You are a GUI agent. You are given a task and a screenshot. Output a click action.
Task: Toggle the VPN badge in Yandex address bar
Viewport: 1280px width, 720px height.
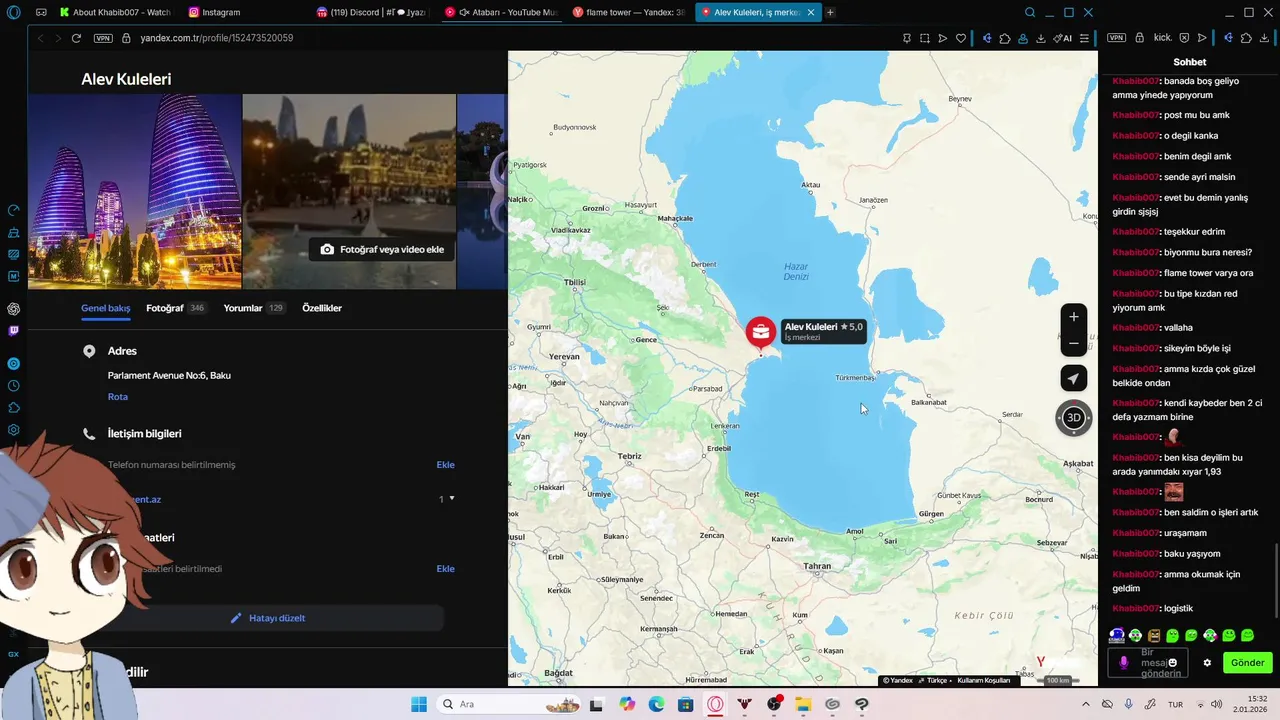(x=103, y=38)
